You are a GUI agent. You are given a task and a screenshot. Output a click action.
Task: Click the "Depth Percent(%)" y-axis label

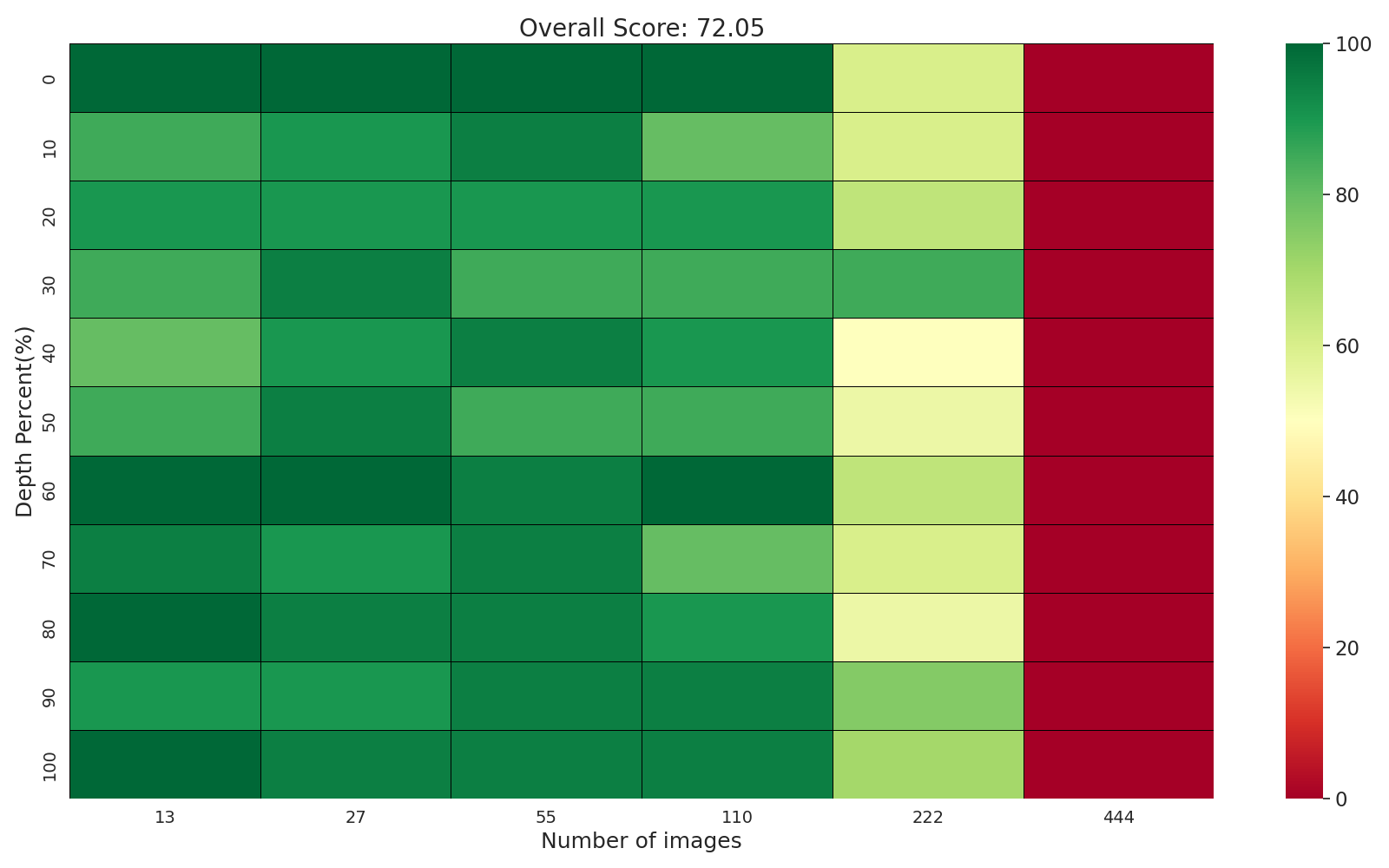tap(24, 421)
